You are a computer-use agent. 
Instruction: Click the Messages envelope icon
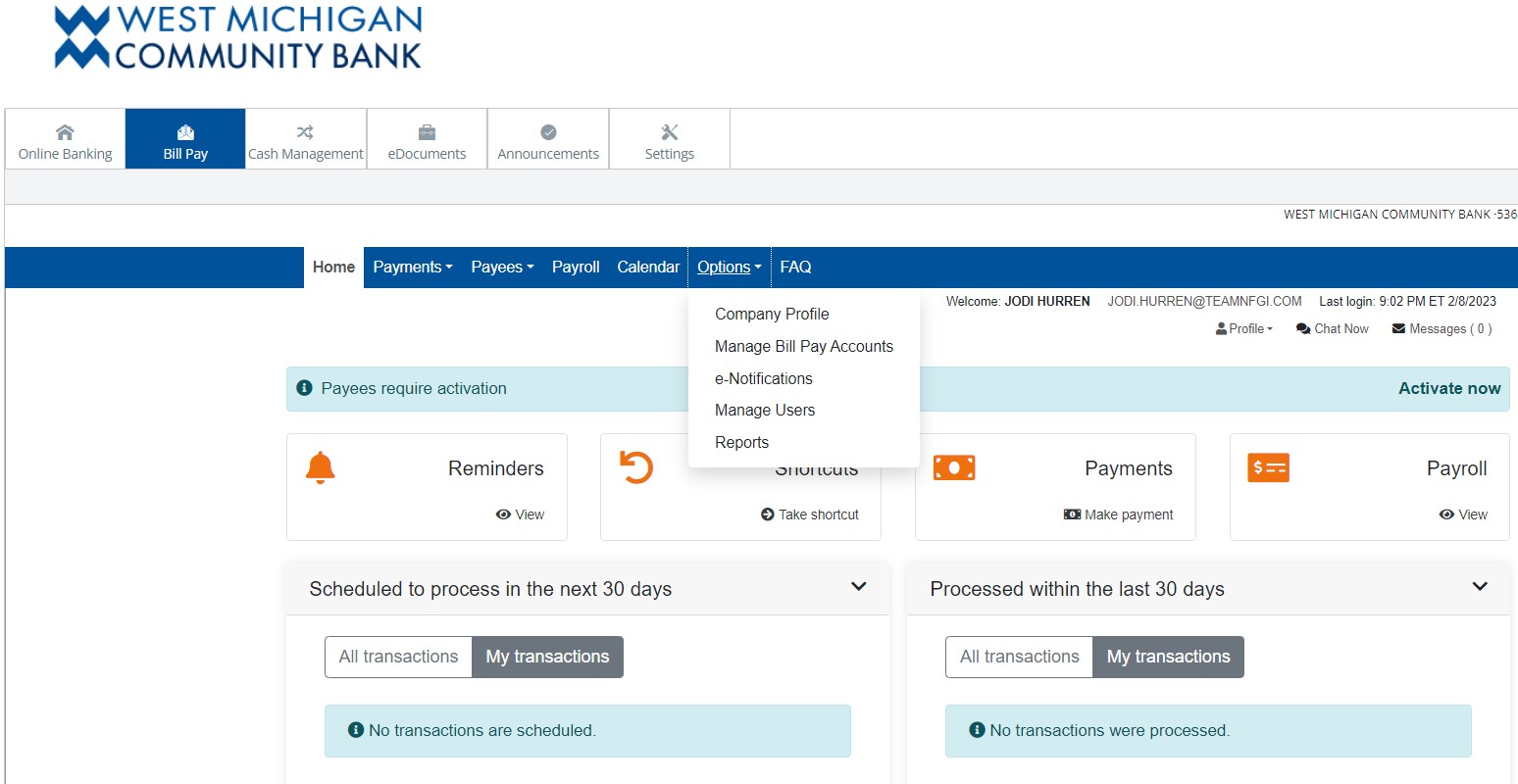(1398, 329)
